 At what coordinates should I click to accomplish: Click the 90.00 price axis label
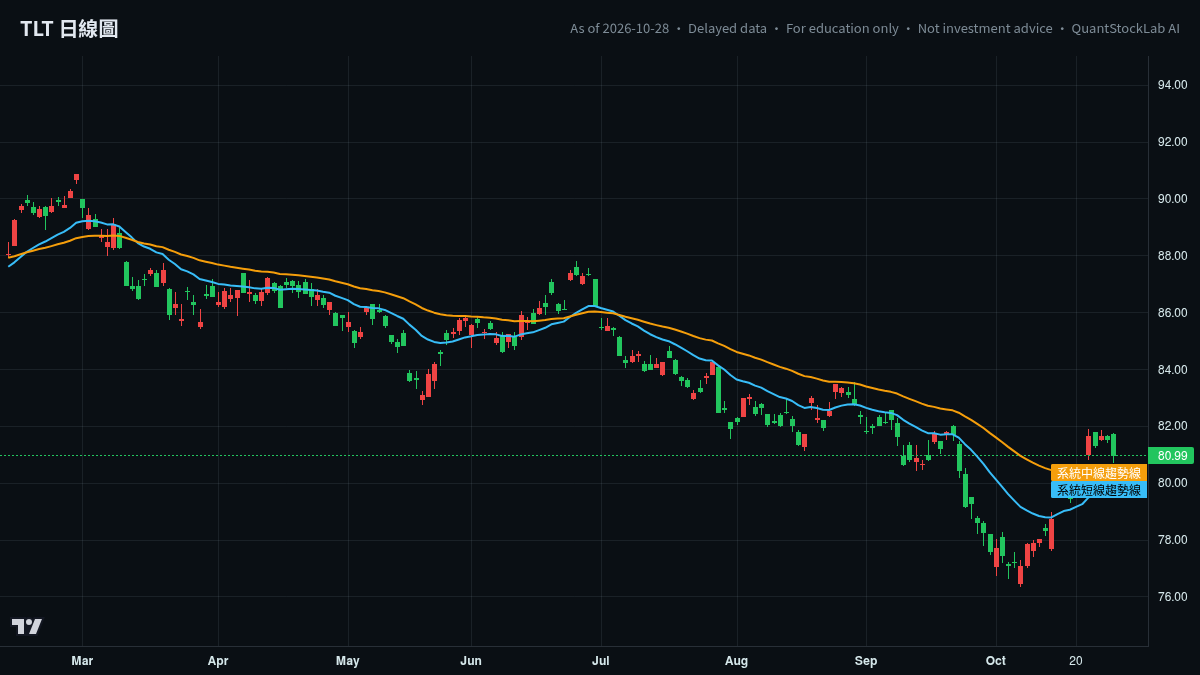1172,199
